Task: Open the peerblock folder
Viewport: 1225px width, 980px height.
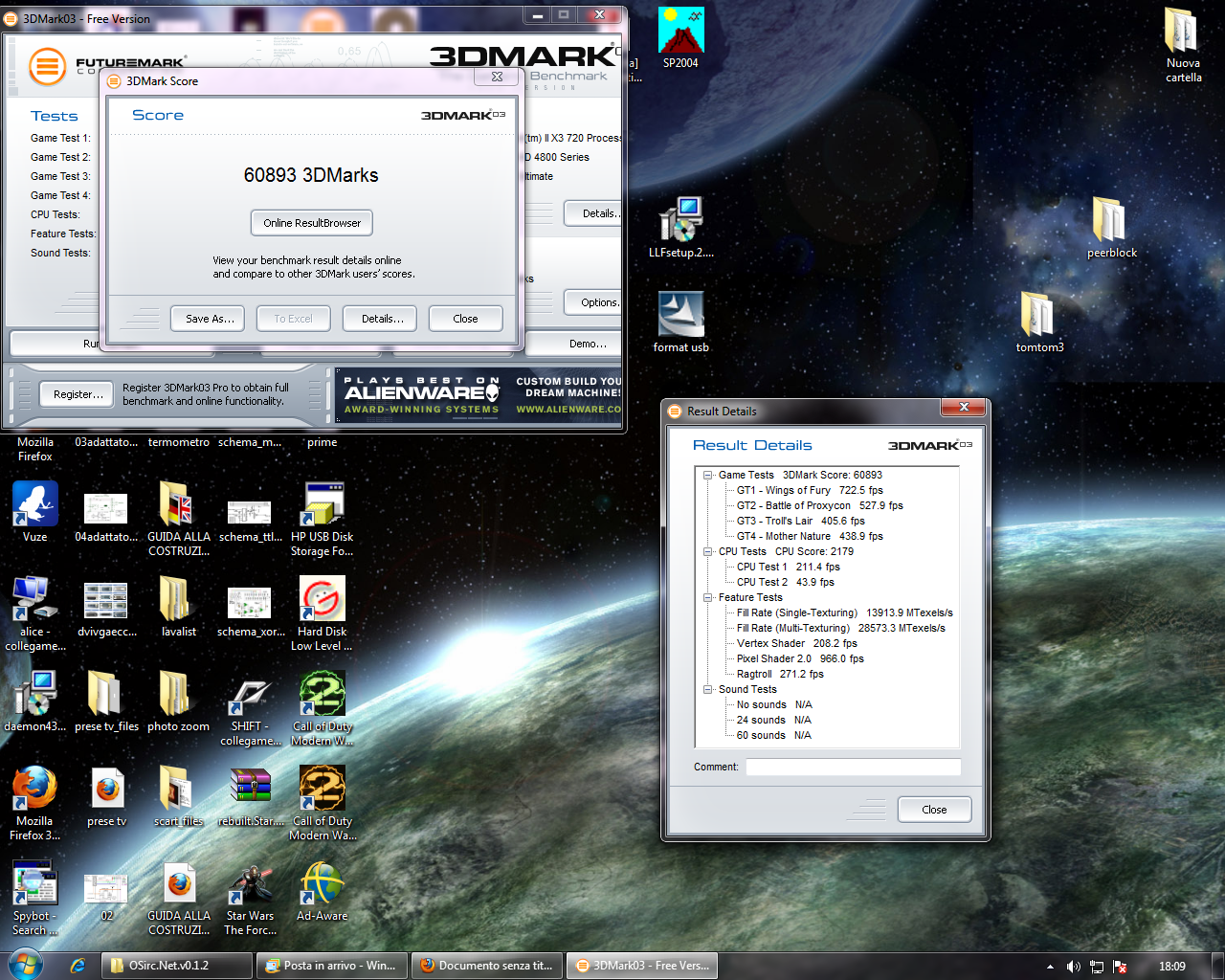Action: point(1111,228)
